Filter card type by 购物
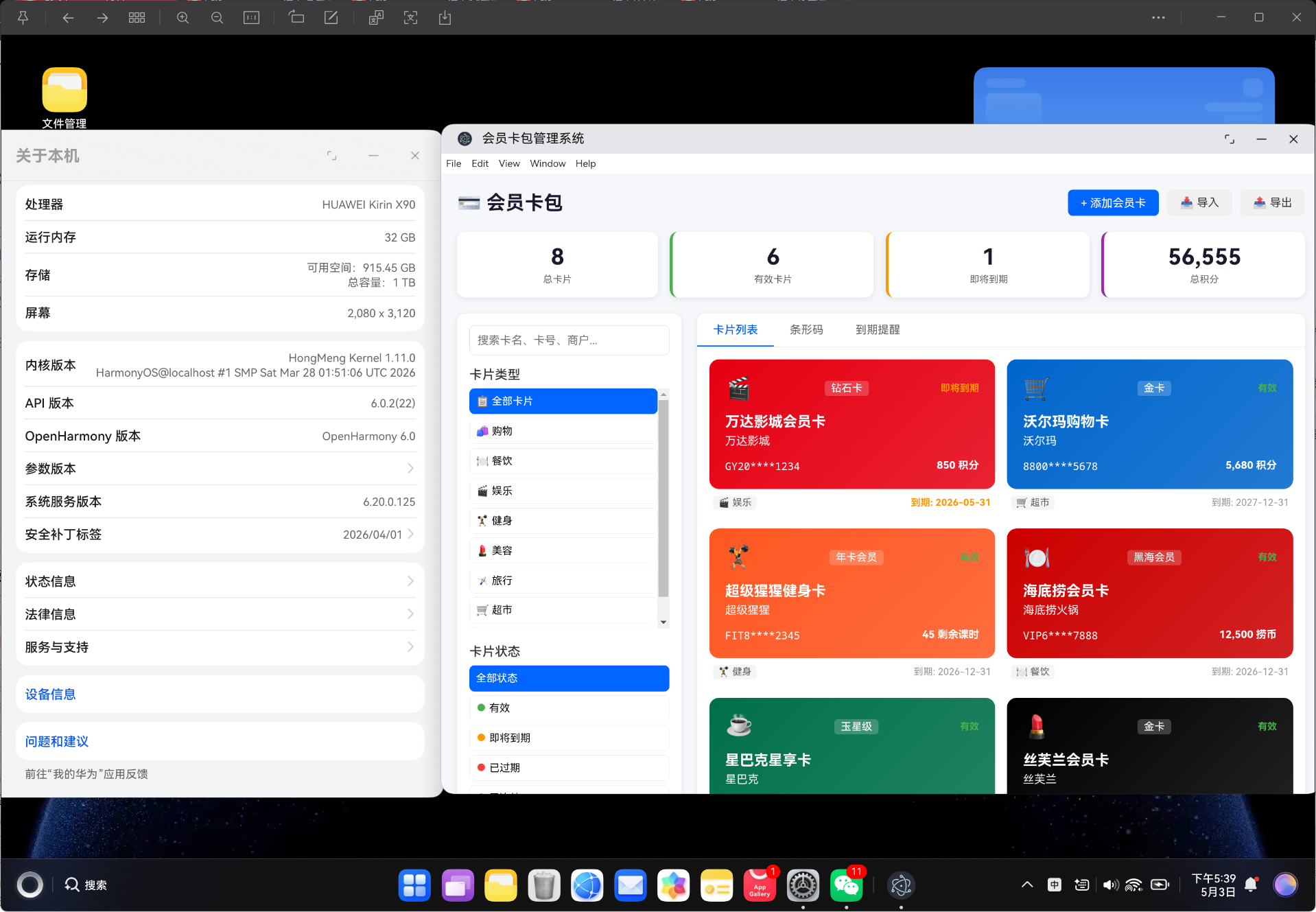This screenshot has width=1316, height=912. [563, 431]
